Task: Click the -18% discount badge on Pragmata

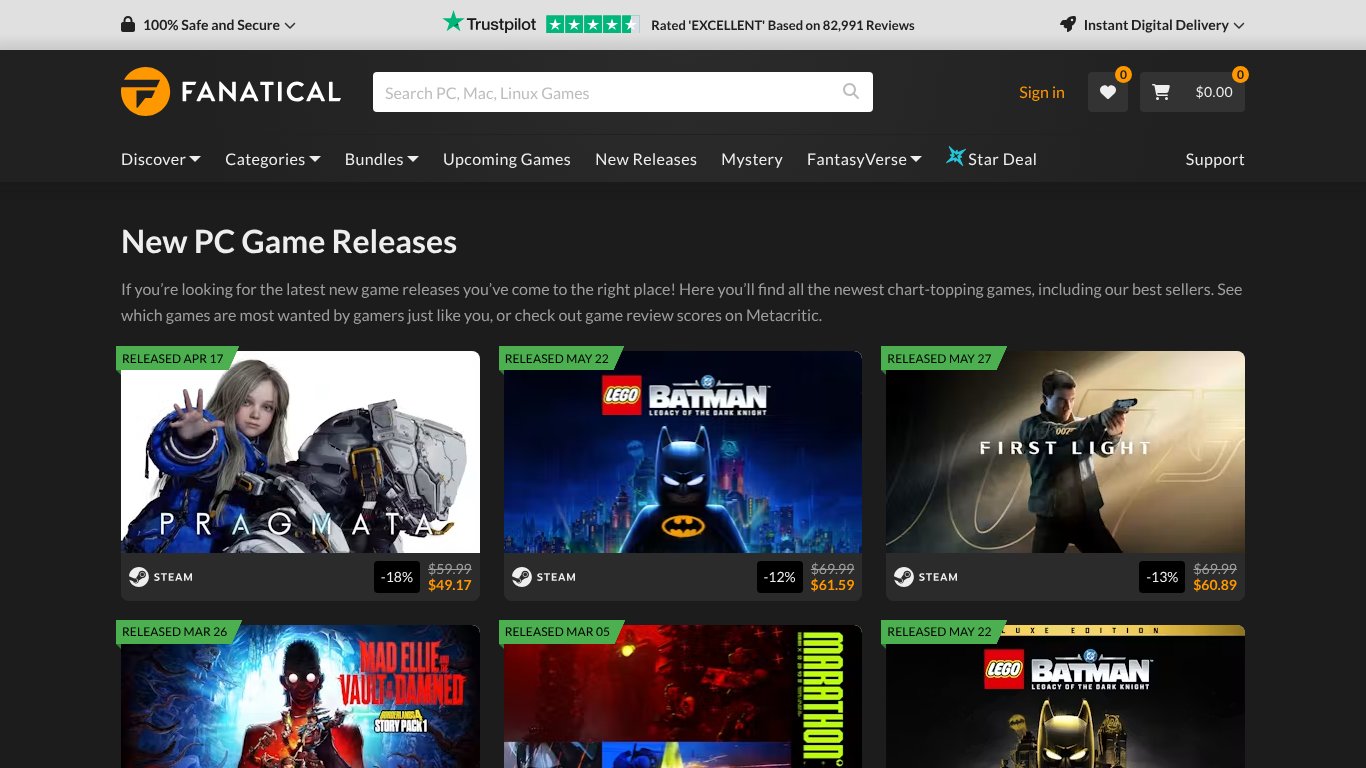Action: [x=397, y=577]
